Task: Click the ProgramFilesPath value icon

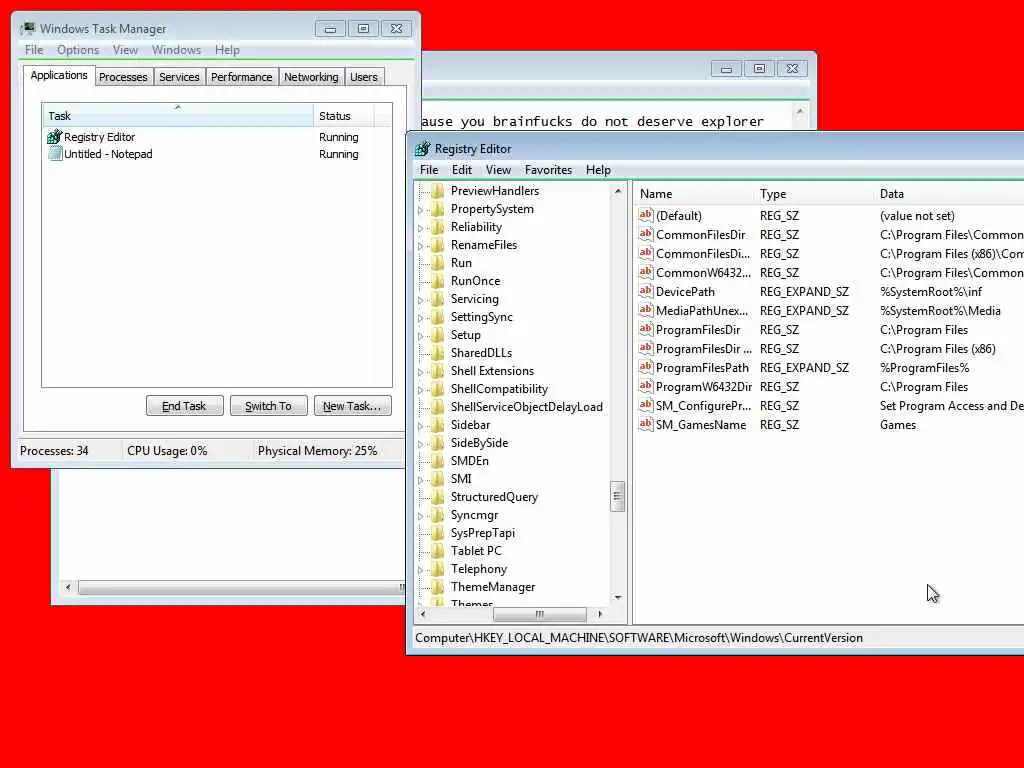Action: [x=646, y=367]
